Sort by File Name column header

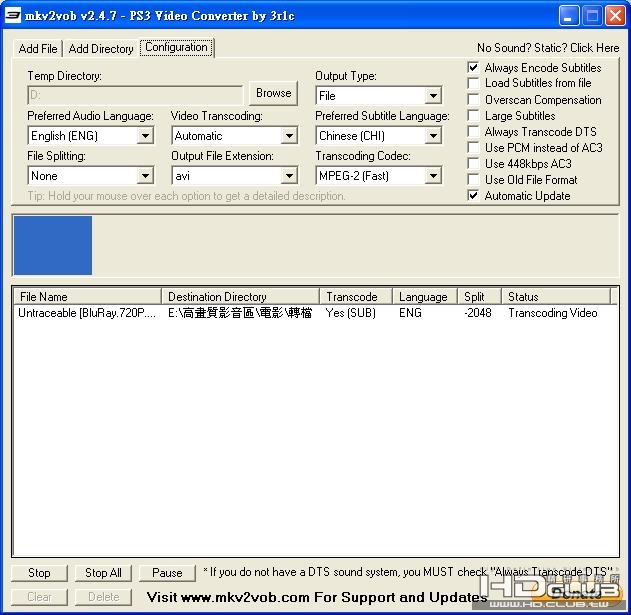point(87,297)
